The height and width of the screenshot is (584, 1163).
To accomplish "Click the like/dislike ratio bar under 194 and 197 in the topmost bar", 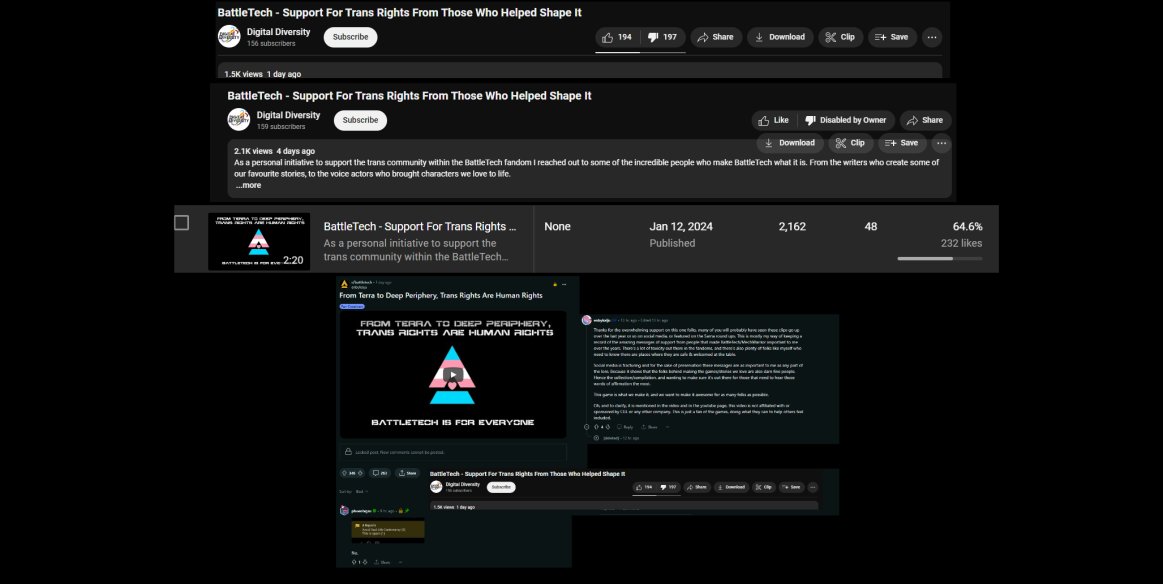I will 640,52.
